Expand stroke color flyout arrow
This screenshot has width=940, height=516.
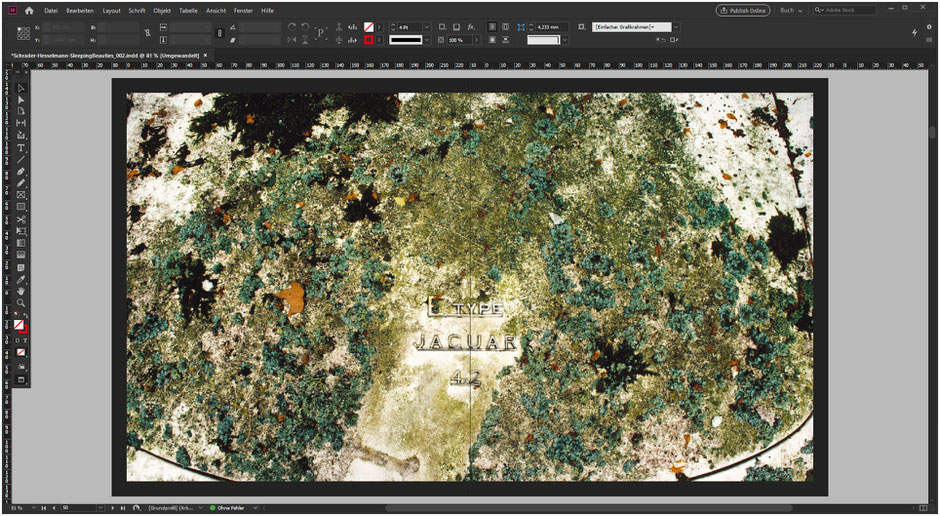pyautogui.click(x=379, y=40)
